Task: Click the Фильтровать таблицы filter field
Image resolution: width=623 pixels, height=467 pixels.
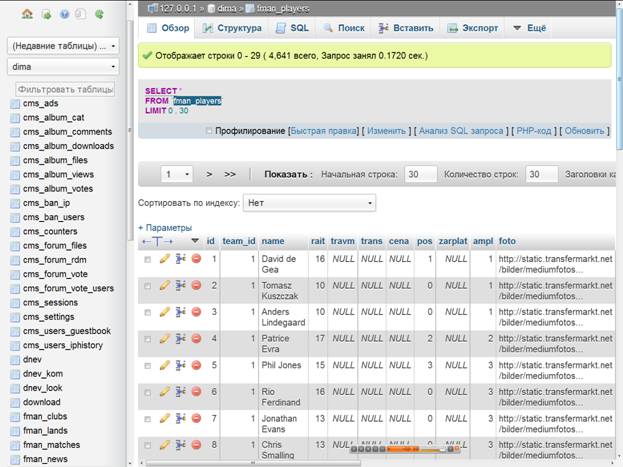Action: [x=63, y=89]
